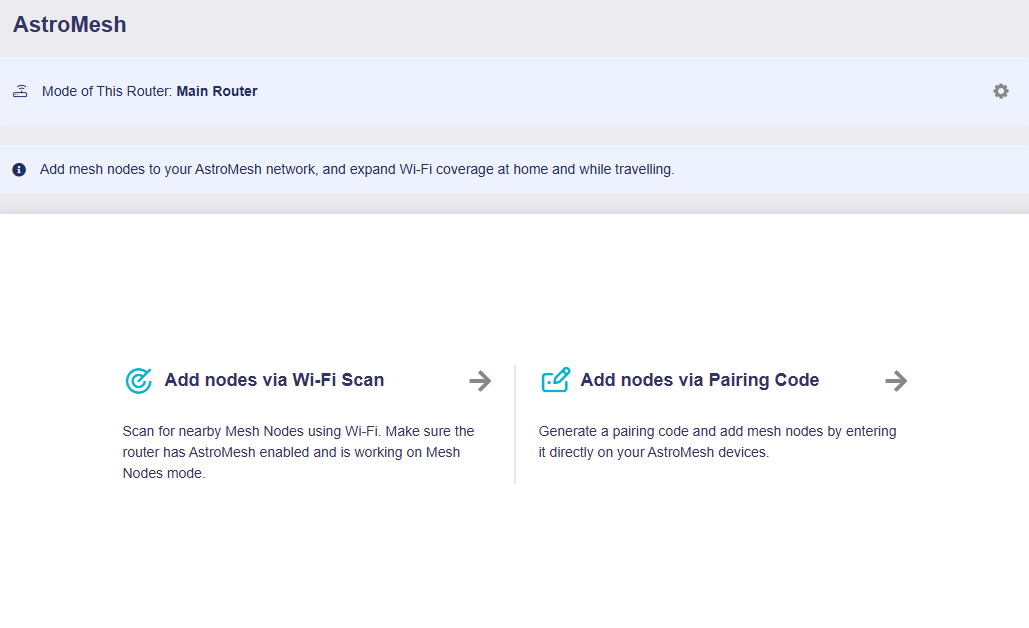Open Pairing Code with its arrow
This screenshot has width=1029, height=628.
point(896,381)
